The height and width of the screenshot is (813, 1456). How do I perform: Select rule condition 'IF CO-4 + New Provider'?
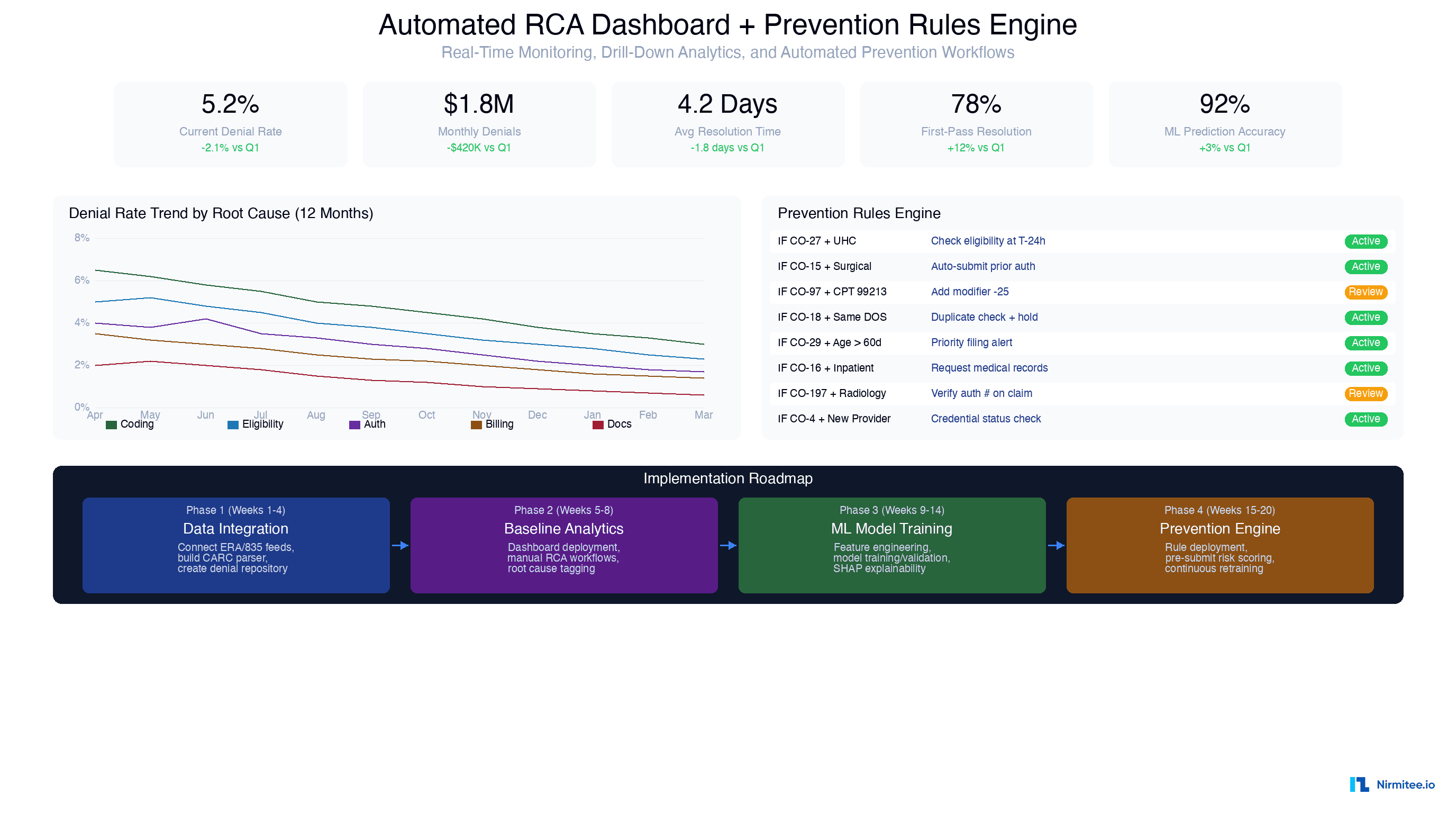point(834,419)
